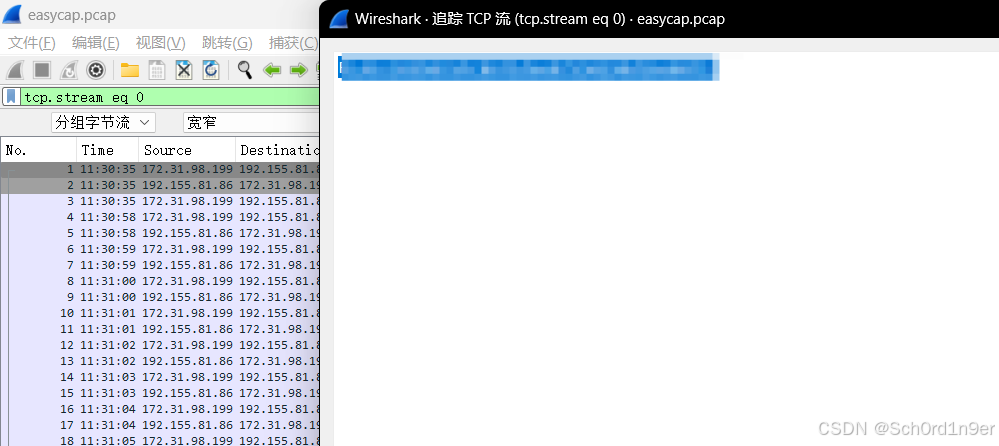The width and height of the screenshot is (999, 446).
Task: Click the highlighted stream text in TCP stream window
Action: click(529, 67)
